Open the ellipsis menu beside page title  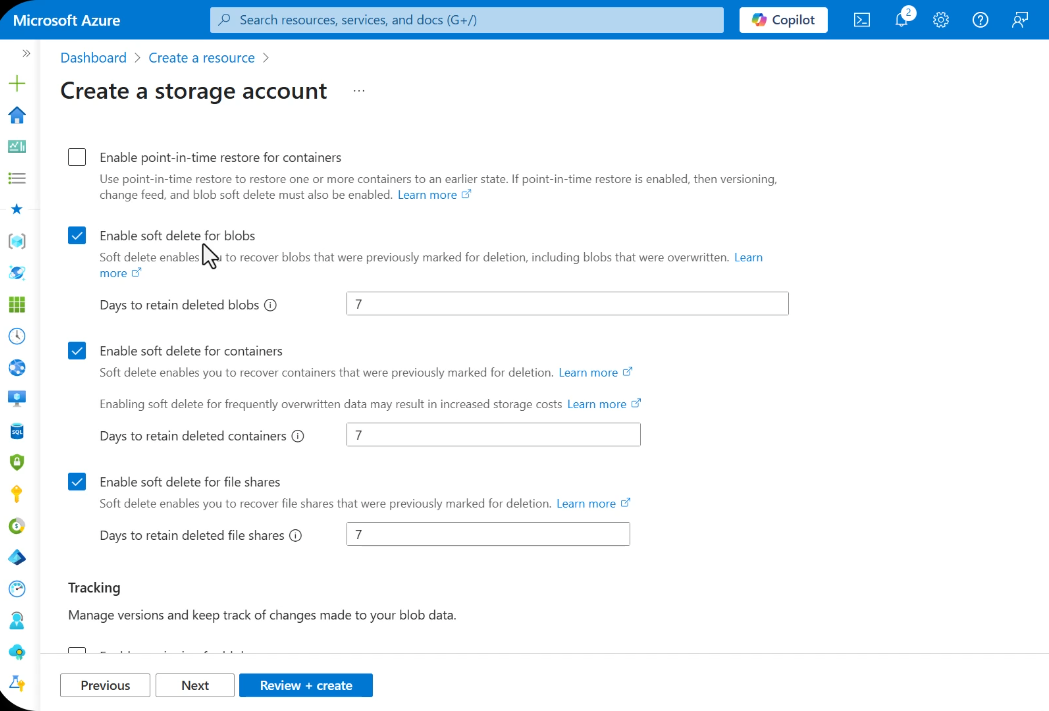358,90
